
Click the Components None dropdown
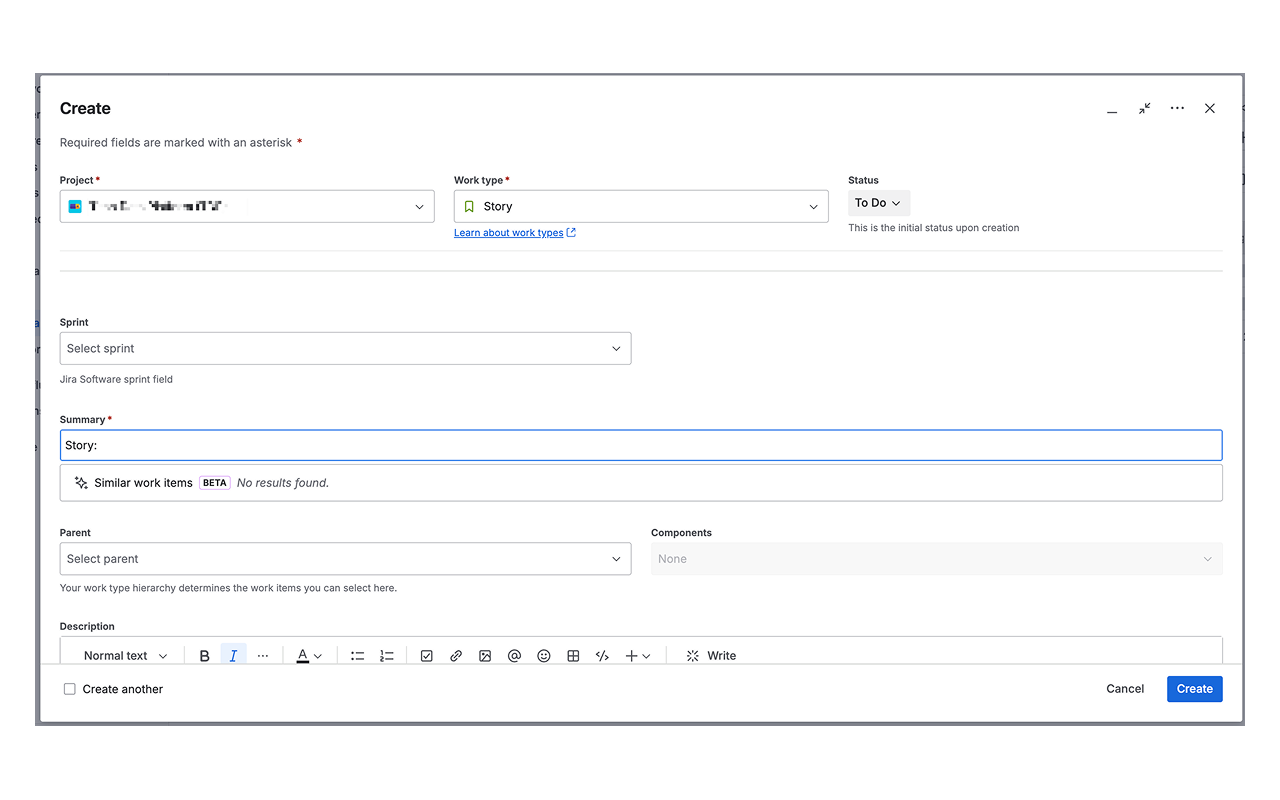point(937,559)
